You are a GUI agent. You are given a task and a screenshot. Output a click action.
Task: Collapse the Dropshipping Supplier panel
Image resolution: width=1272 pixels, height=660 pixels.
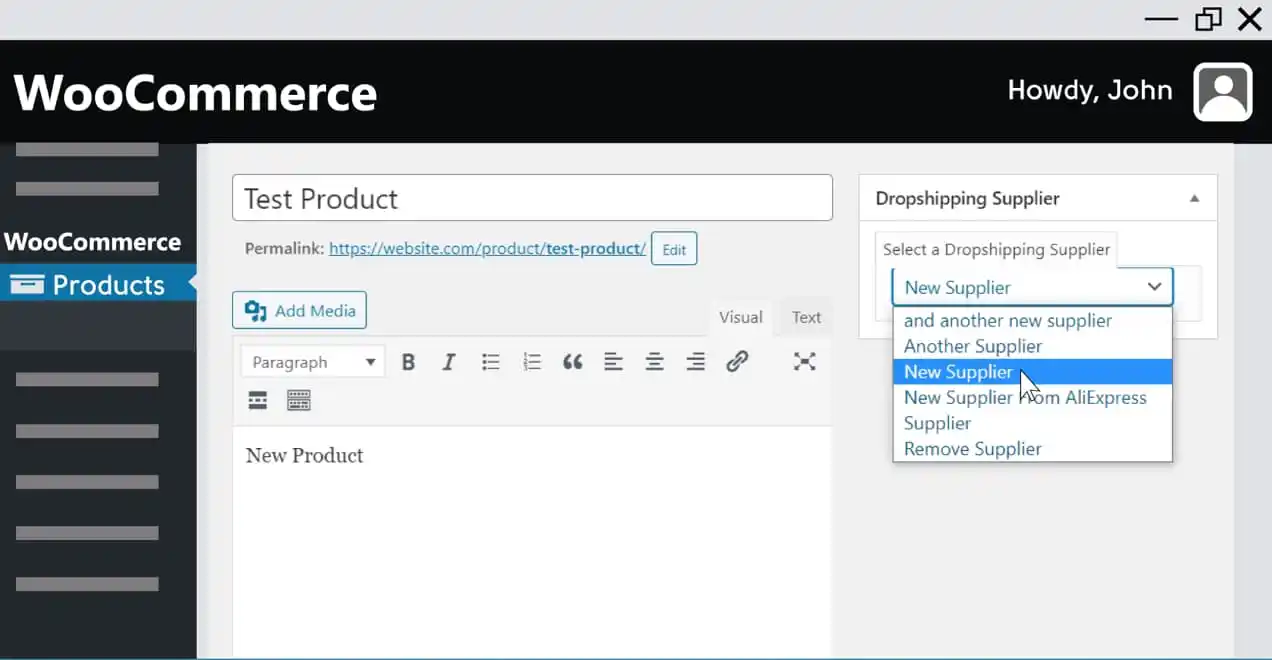tap(1194, 199)
